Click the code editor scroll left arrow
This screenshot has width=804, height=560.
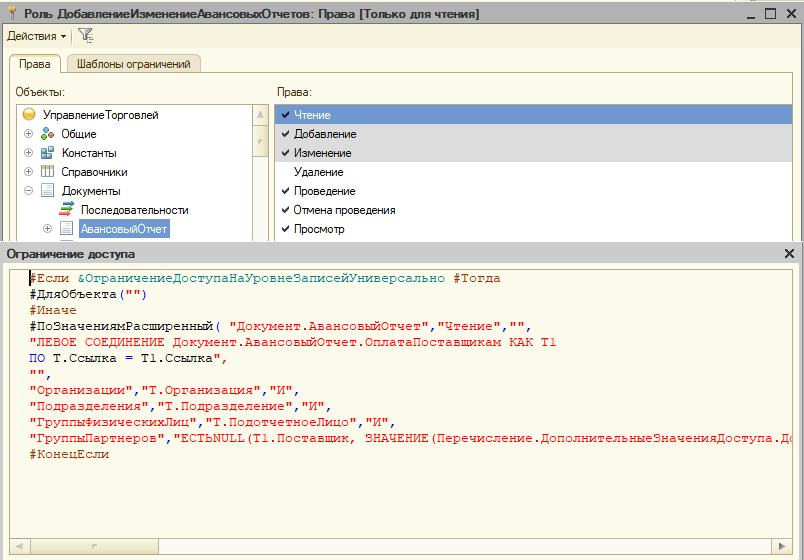click(x=19, y=546)
